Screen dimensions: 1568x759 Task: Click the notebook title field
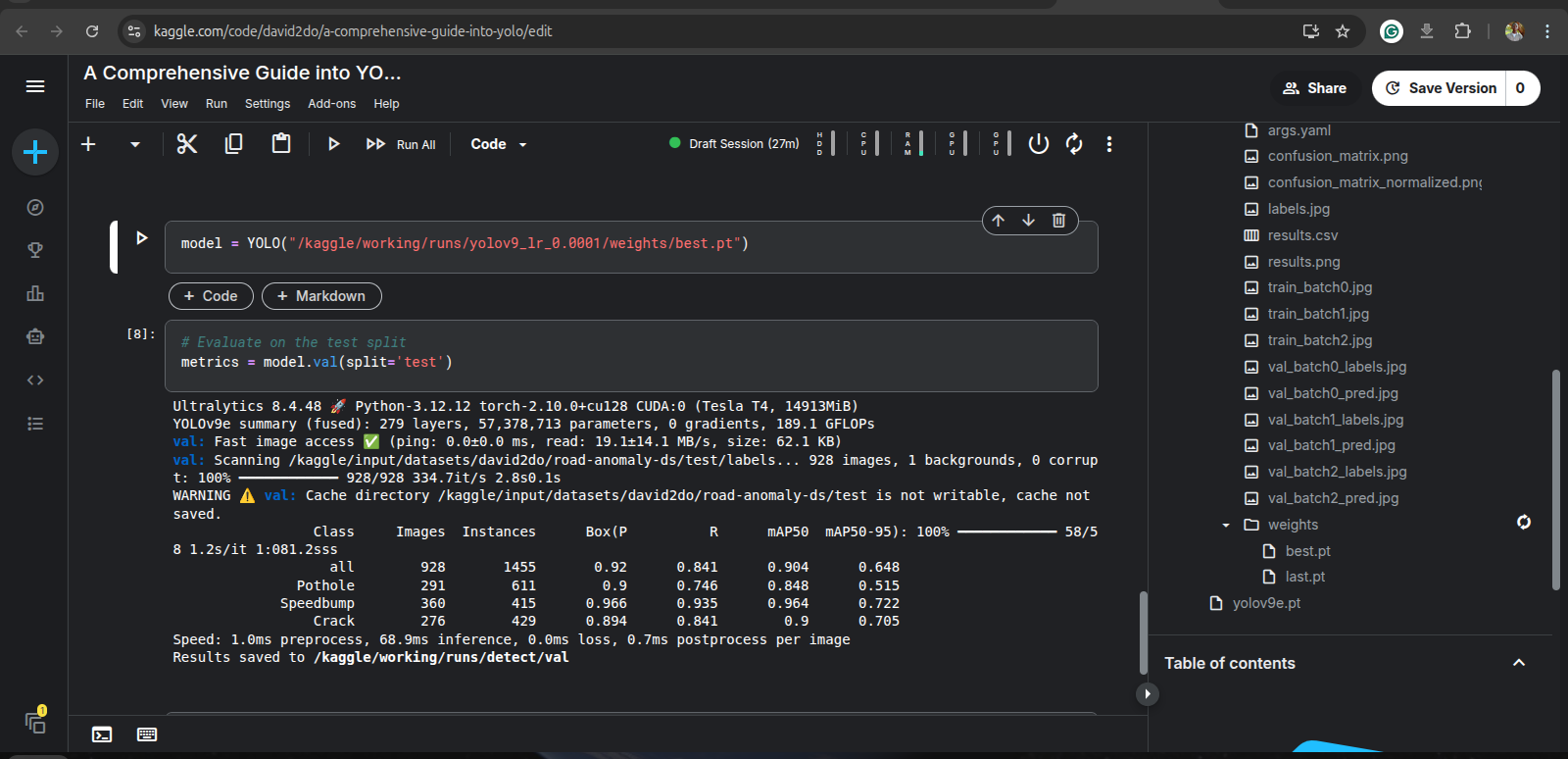point(242,73)
